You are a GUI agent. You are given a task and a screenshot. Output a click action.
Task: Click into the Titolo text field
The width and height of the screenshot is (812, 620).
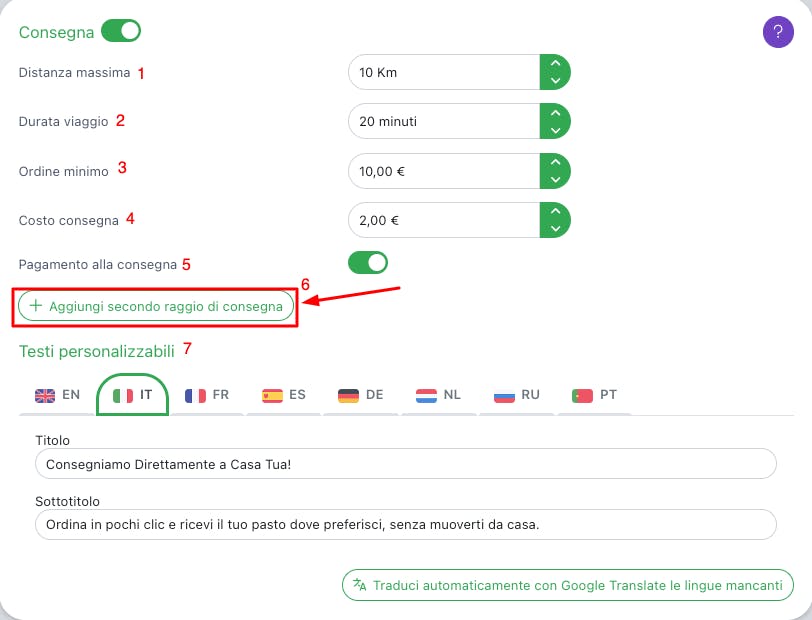405,464
